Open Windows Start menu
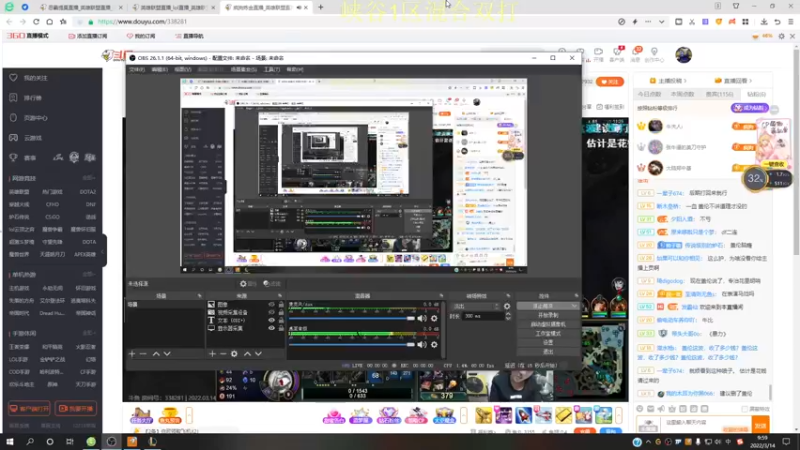This screenshot has height=450, width=800. 10,441
